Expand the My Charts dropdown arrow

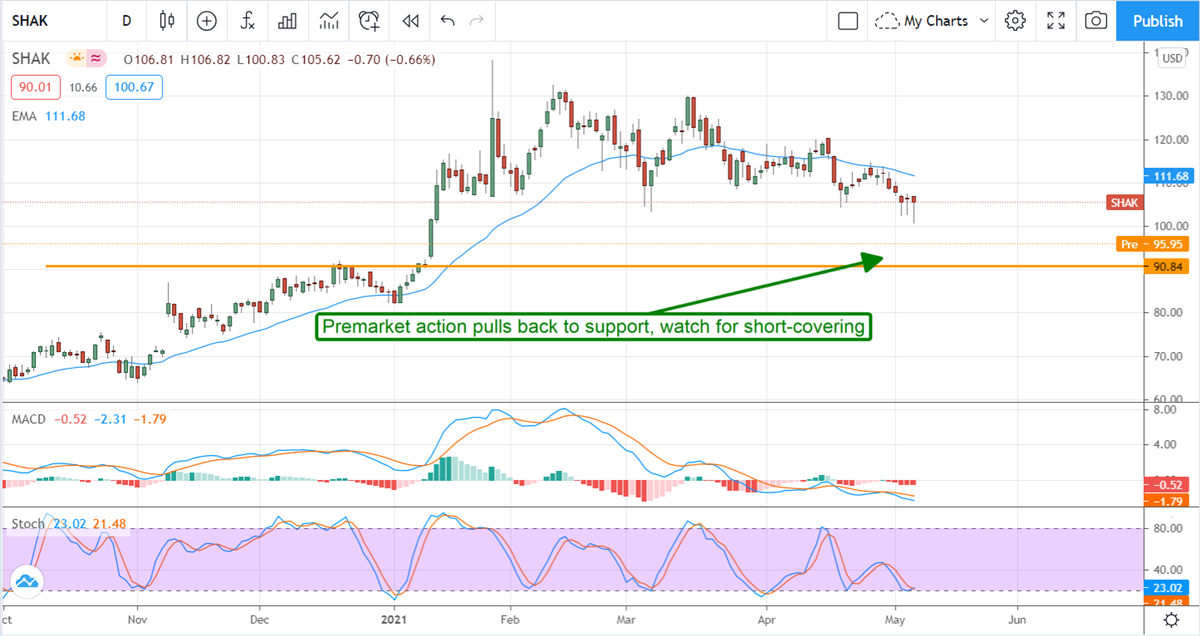[x=984, y=20]
